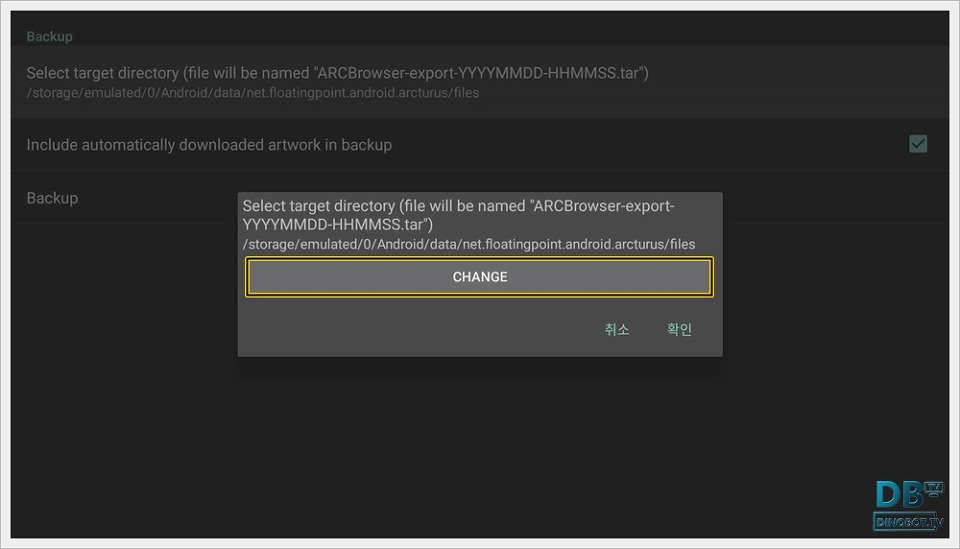
Task: Cancel the dialog with 취소
Action: pos(617,329)
